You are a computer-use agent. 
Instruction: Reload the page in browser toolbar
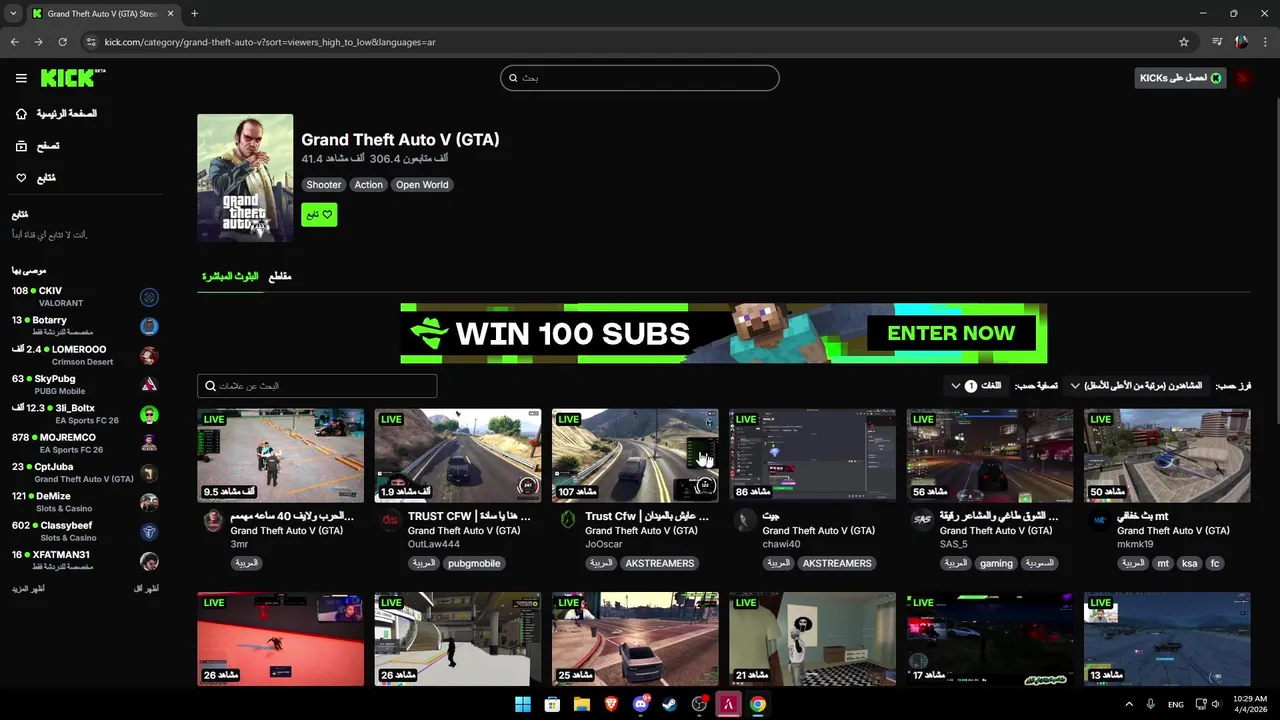[62, 42]
